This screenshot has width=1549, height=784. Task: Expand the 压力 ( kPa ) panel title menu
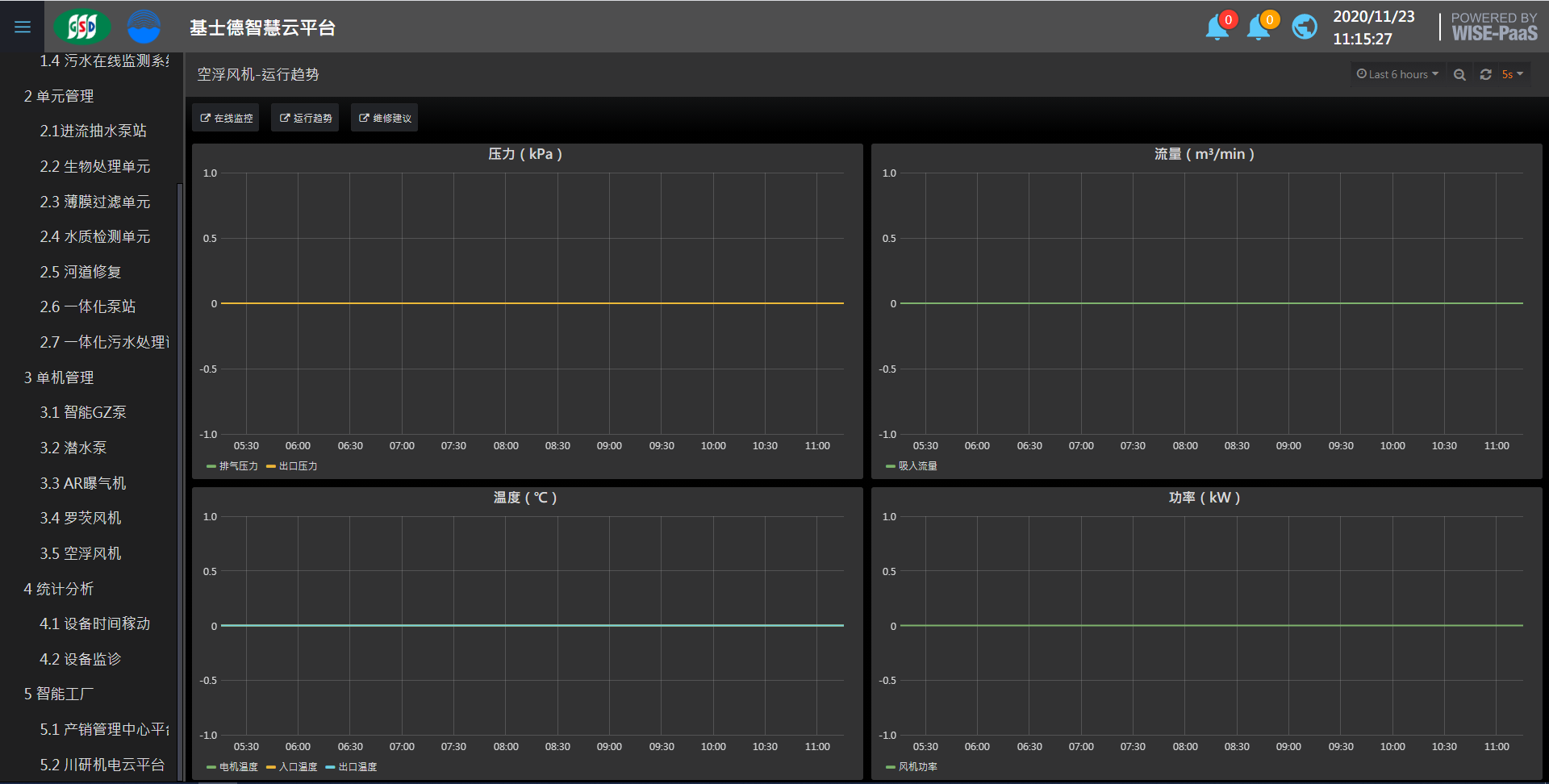(x=525, y=154)
